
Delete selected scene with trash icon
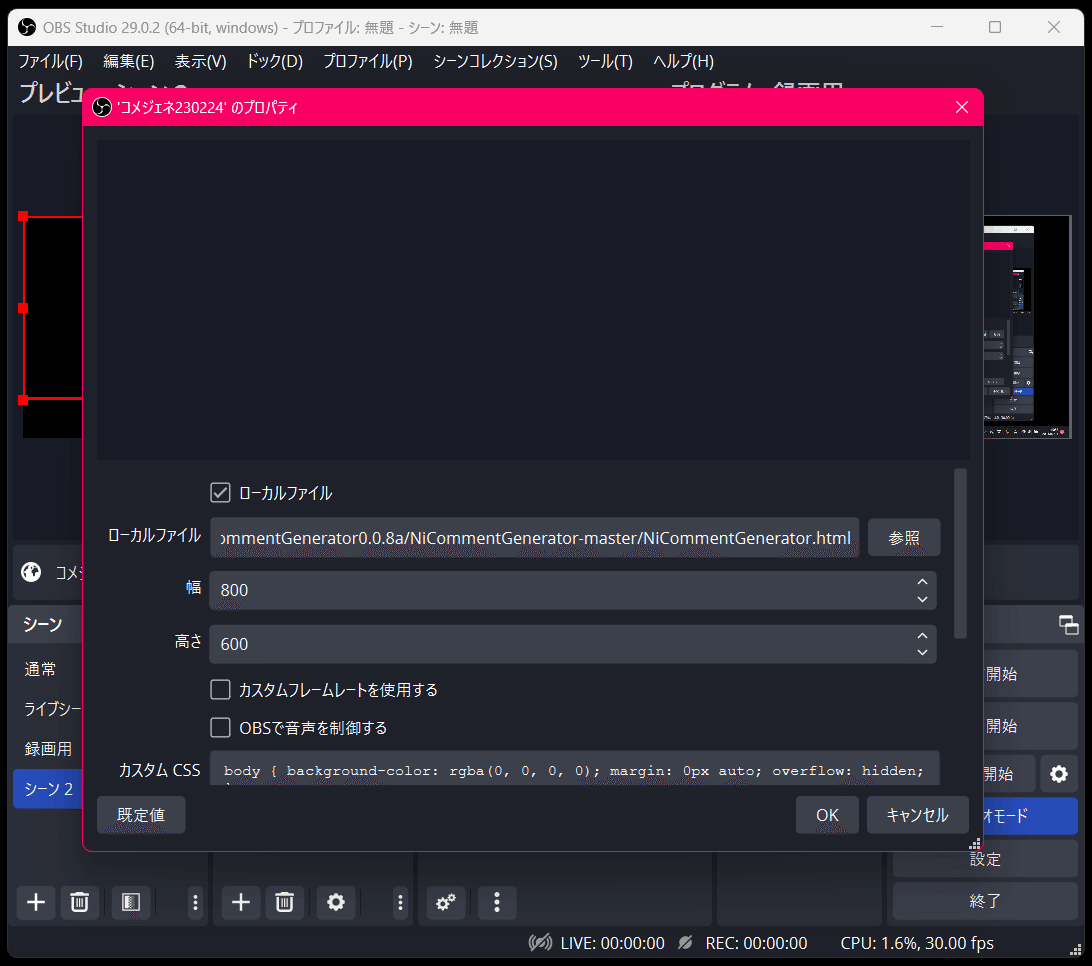(79, 903)
